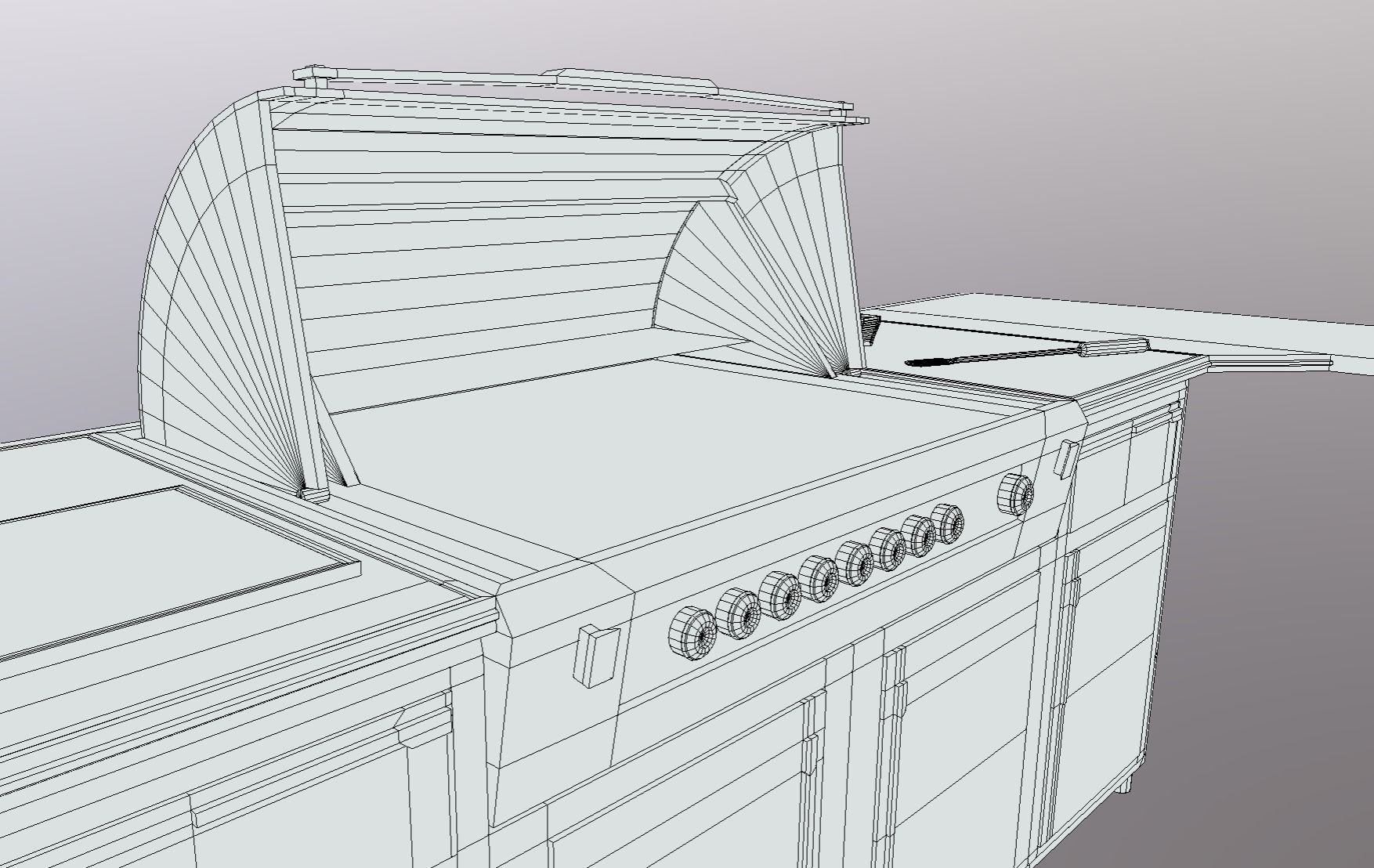
Task: Click the extended side shelf on the right
Action: point(1269,329)
